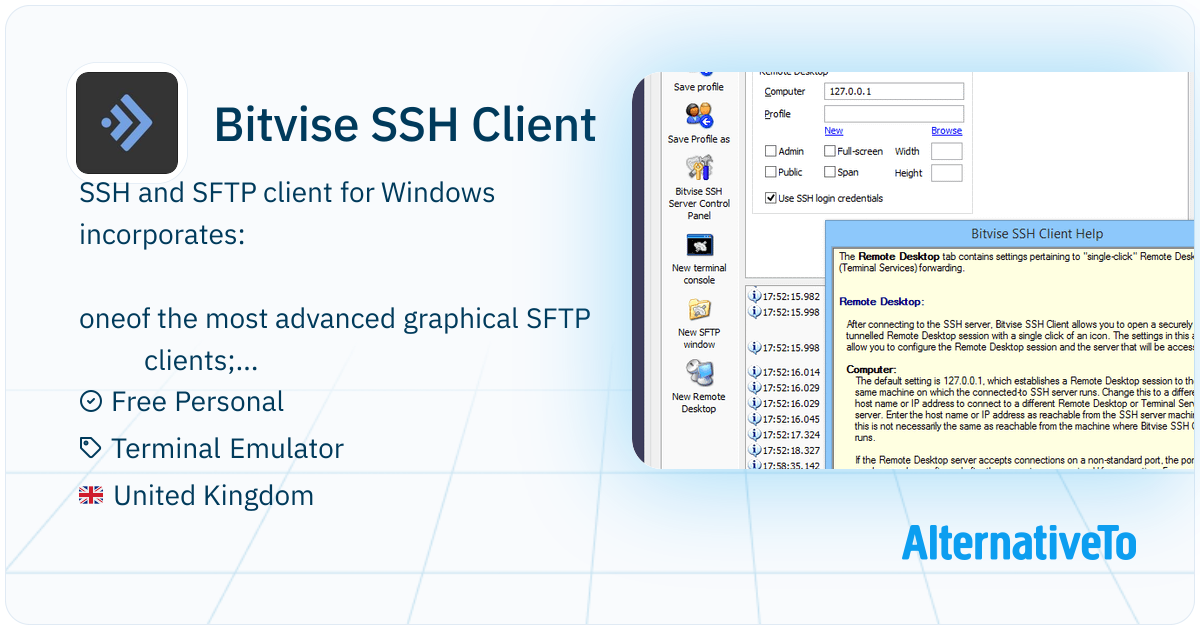Untick Use SSH login credentials checkbox
The height and width of the screenshot is (630, 1200).
pos(770,198)
